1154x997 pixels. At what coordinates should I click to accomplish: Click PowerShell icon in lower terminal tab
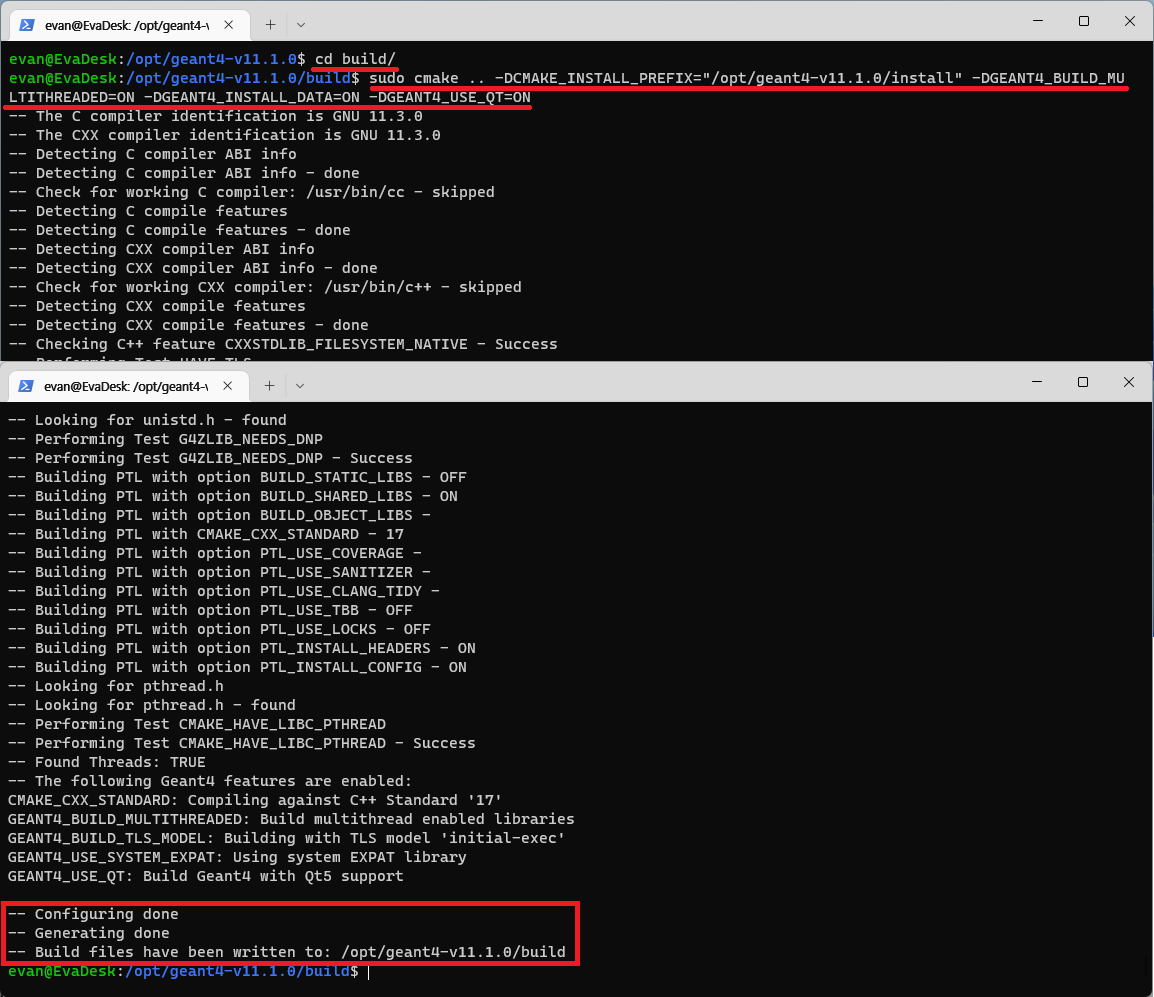pos(28,386)
